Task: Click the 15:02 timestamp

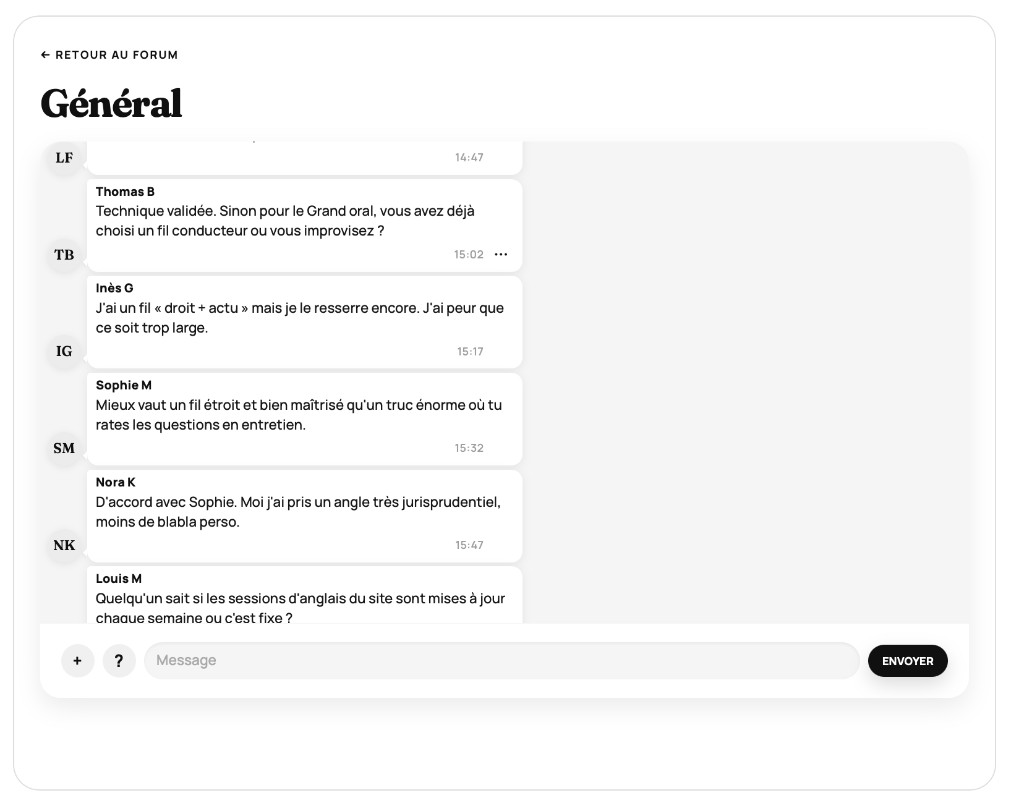Action: [469, 254]
